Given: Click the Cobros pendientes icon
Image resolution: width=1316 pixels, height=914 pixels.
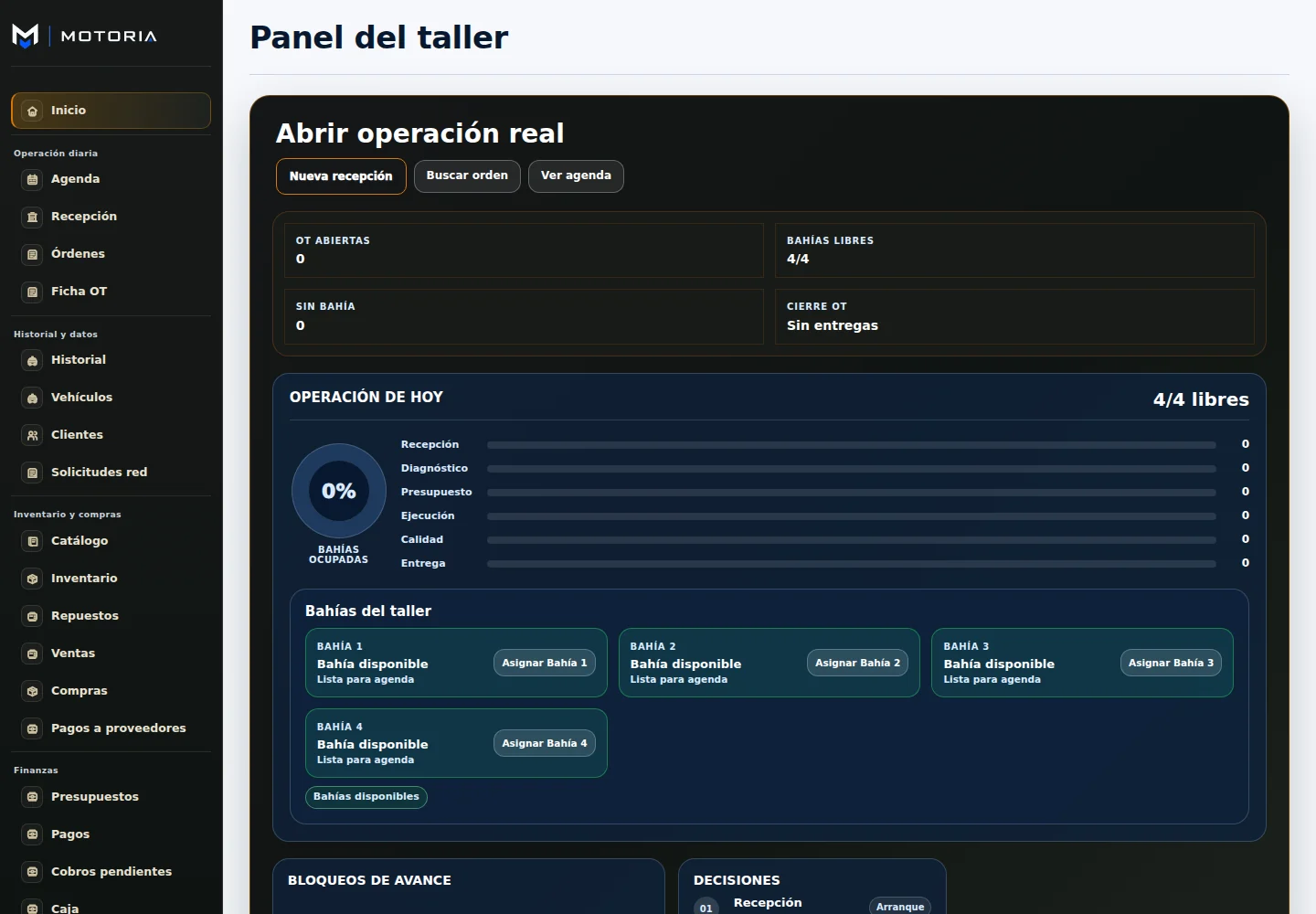Looking at the screenshot, I should 33,872.
